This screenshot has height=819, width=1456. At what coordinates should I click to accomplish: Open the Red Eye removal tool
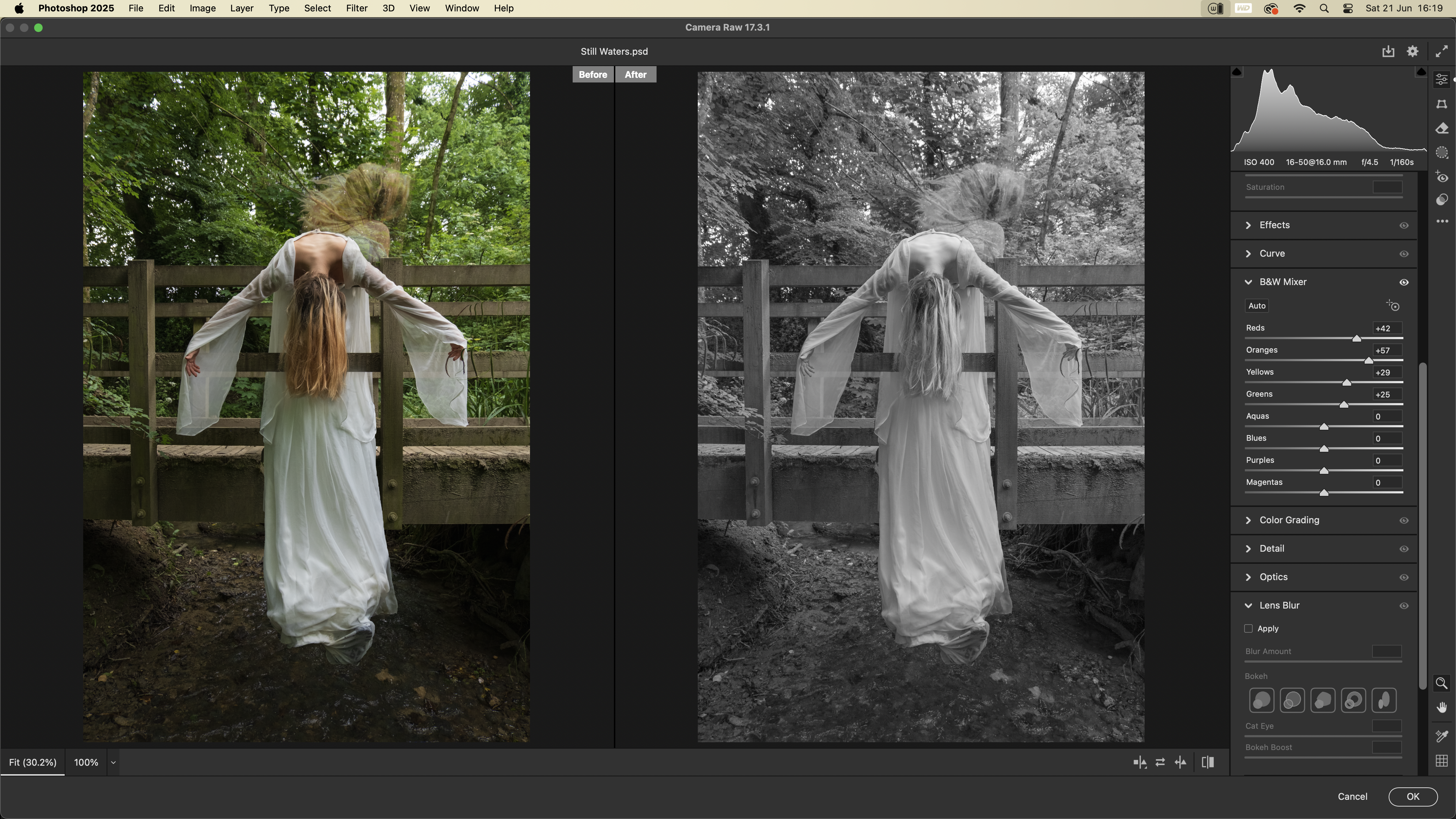[1442, 177]
